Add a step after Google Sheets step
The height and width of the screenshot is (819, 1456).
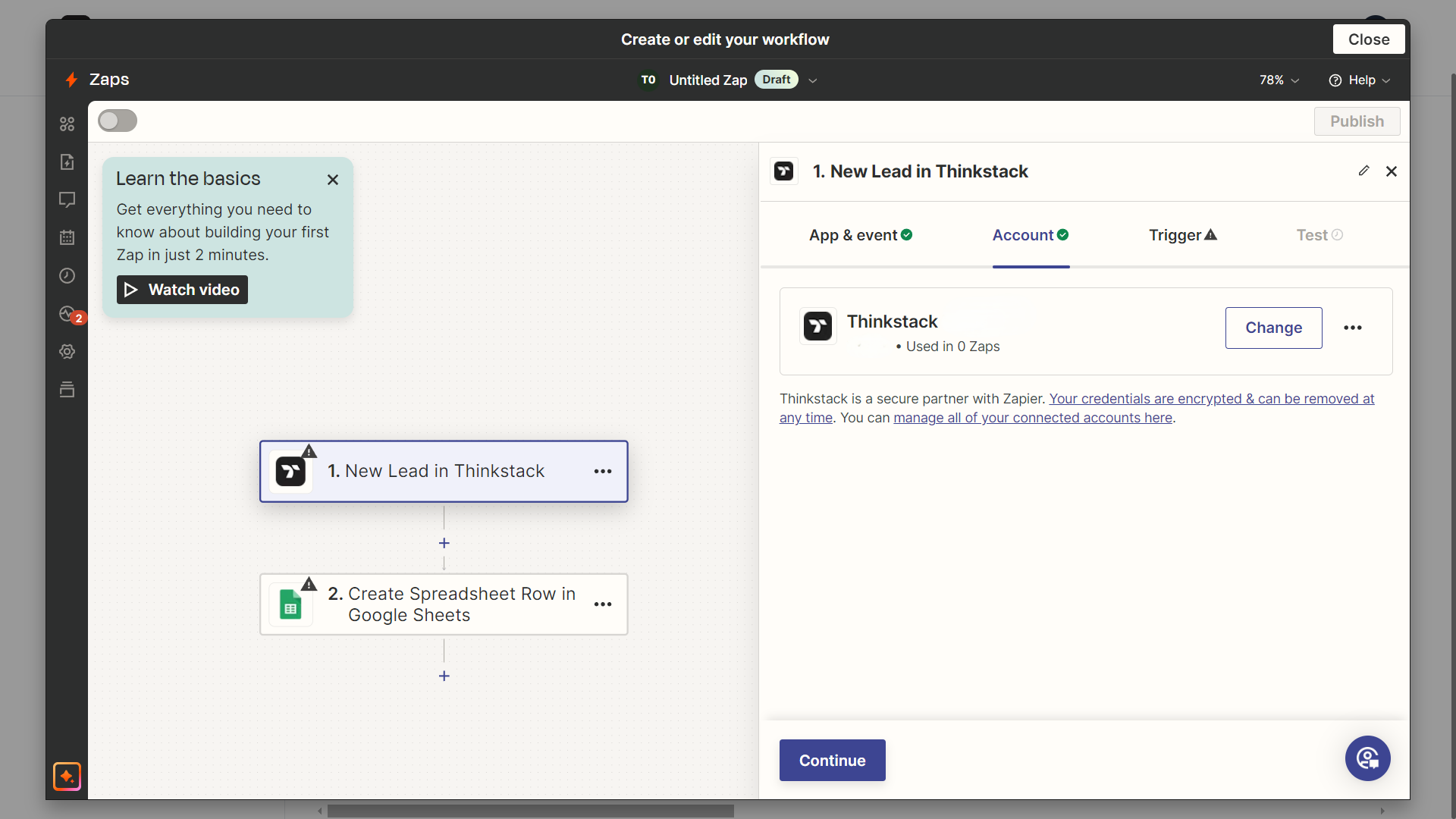(444, 676)
